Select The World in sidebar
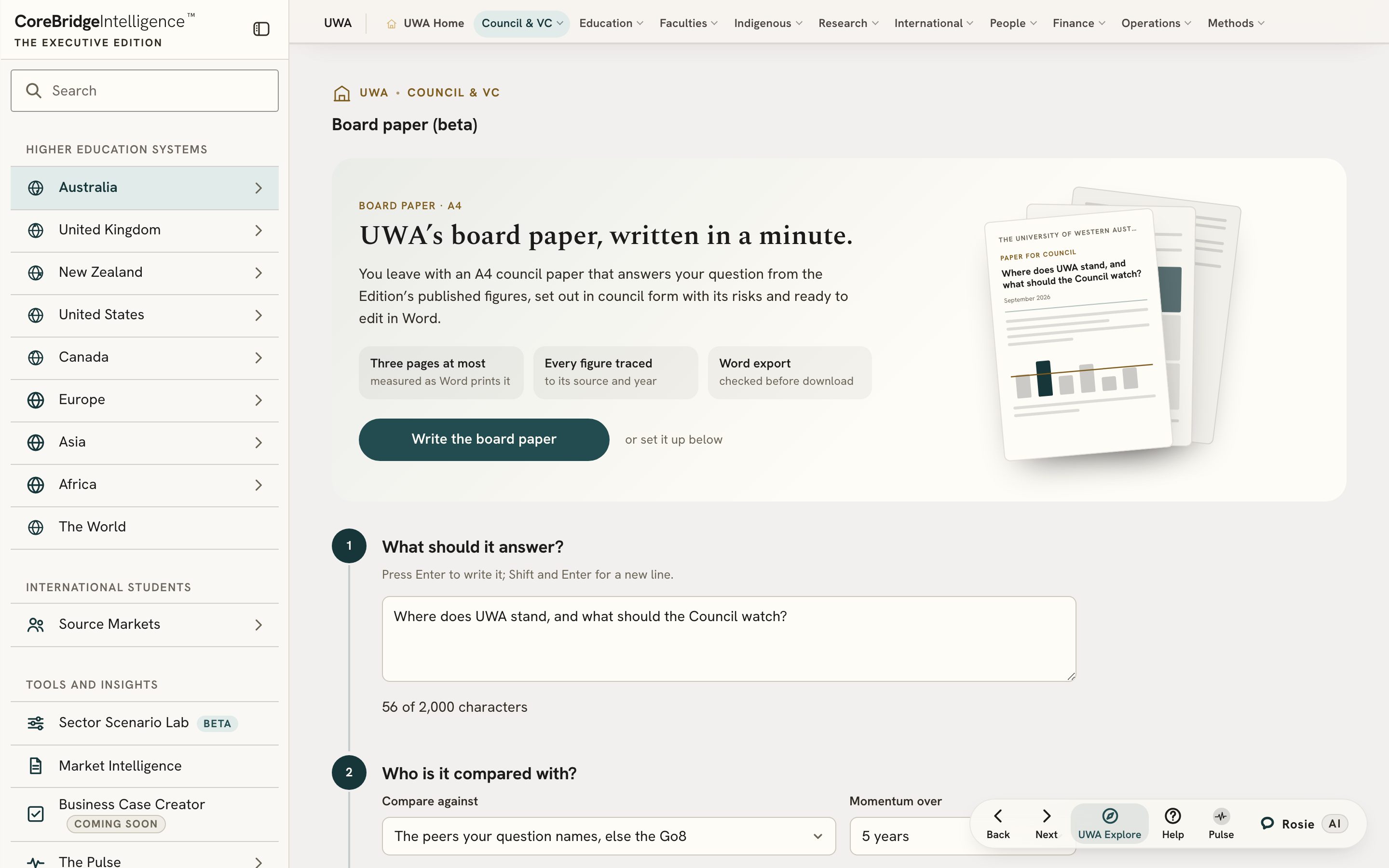Image resolution: width=1389 pixels, height=868 pixels. (145, 528)
